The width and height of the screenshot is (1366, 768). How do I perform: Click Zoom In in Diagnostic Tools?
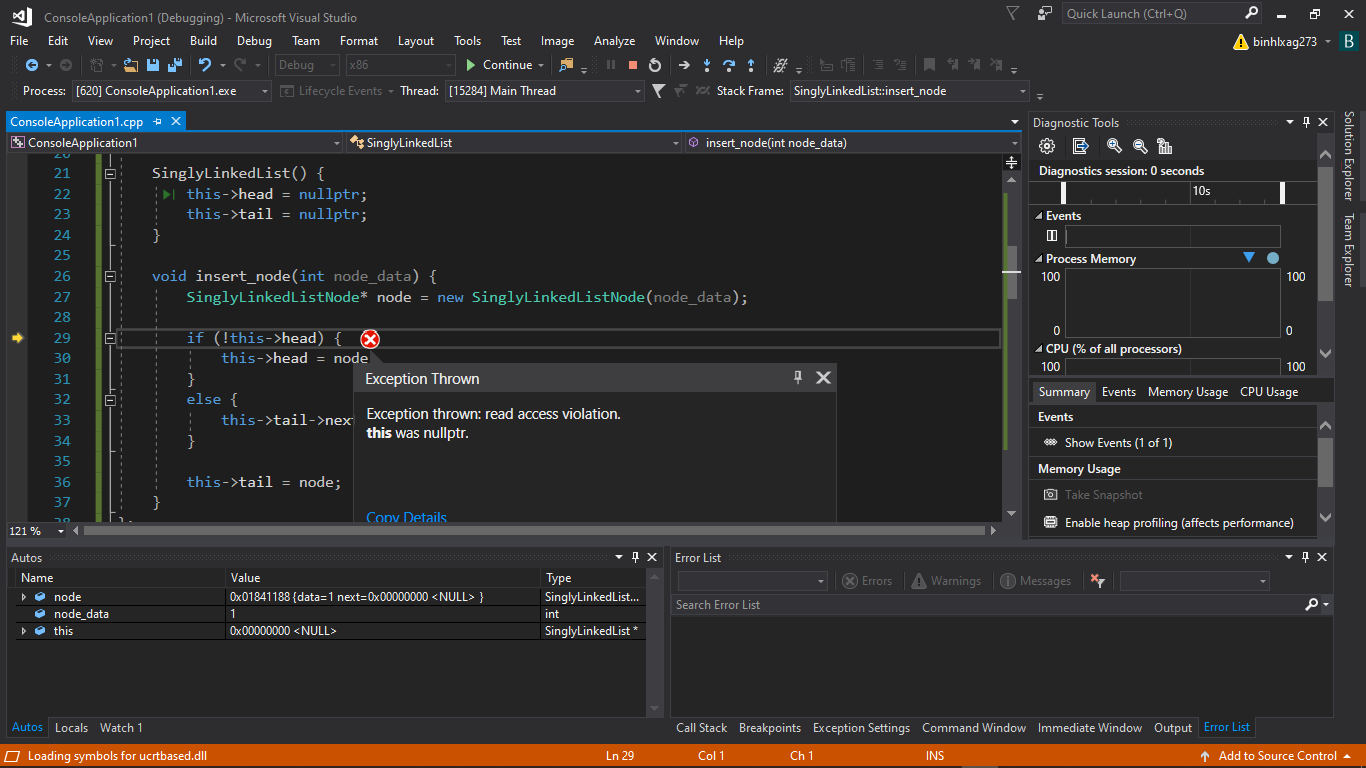point(1114,146)
